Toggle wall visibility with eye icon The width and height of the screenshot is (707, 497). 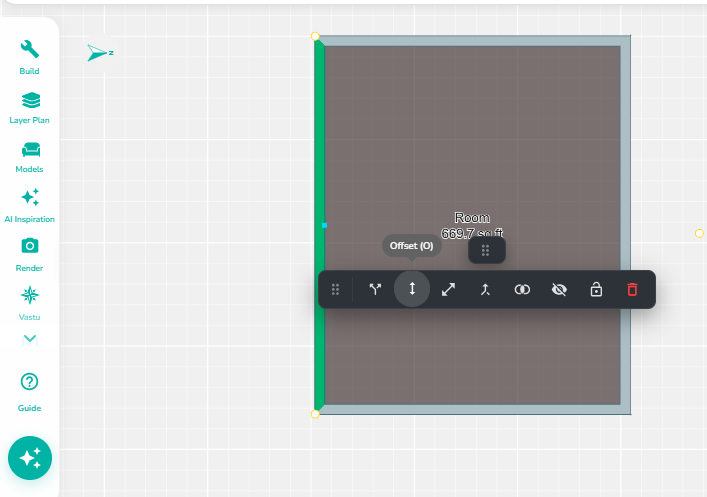(x=559, y=289)
